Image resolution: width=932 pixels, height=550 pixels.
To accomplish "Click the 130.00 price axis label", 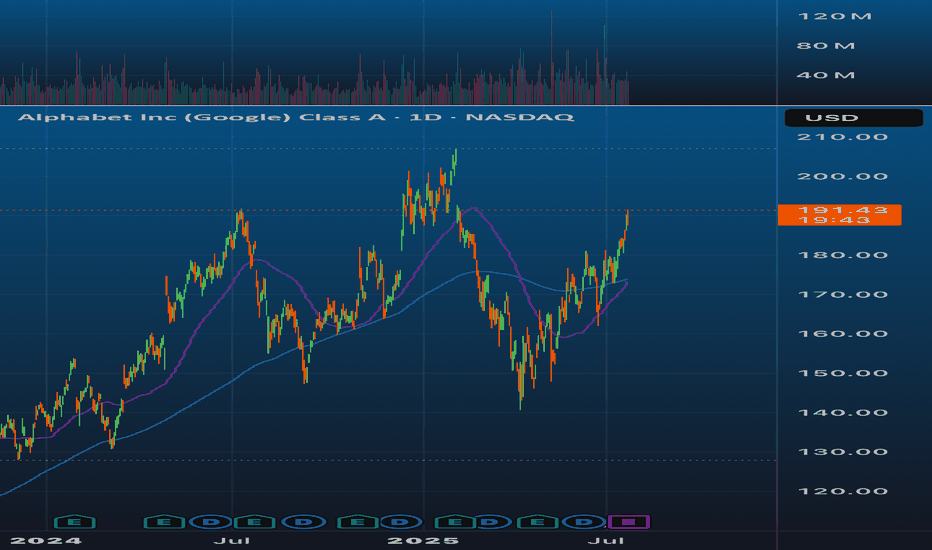I will [842, 452].
